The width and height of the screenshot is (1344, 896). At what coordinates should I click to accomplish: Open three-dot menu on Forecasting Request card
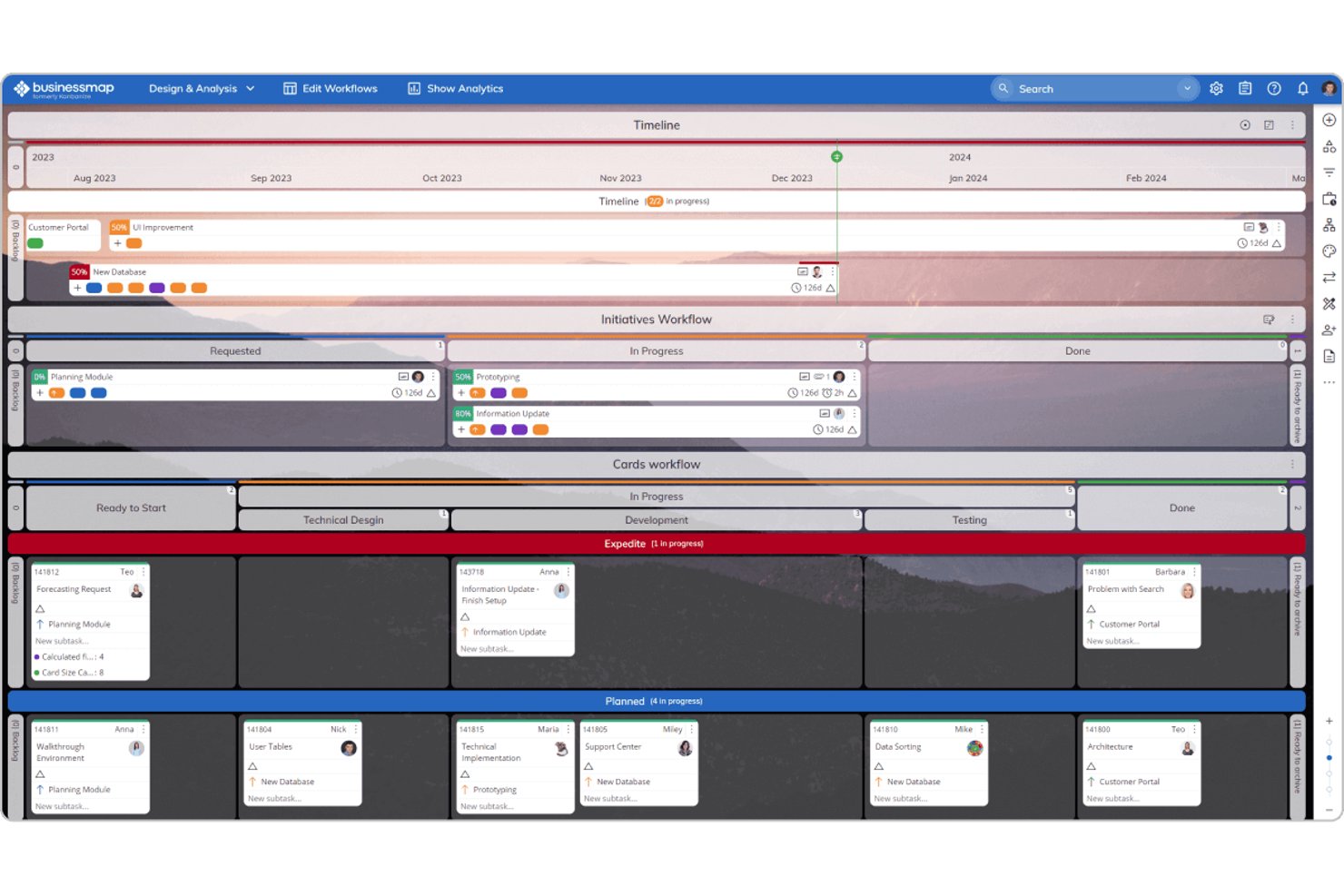click(143, 572)
